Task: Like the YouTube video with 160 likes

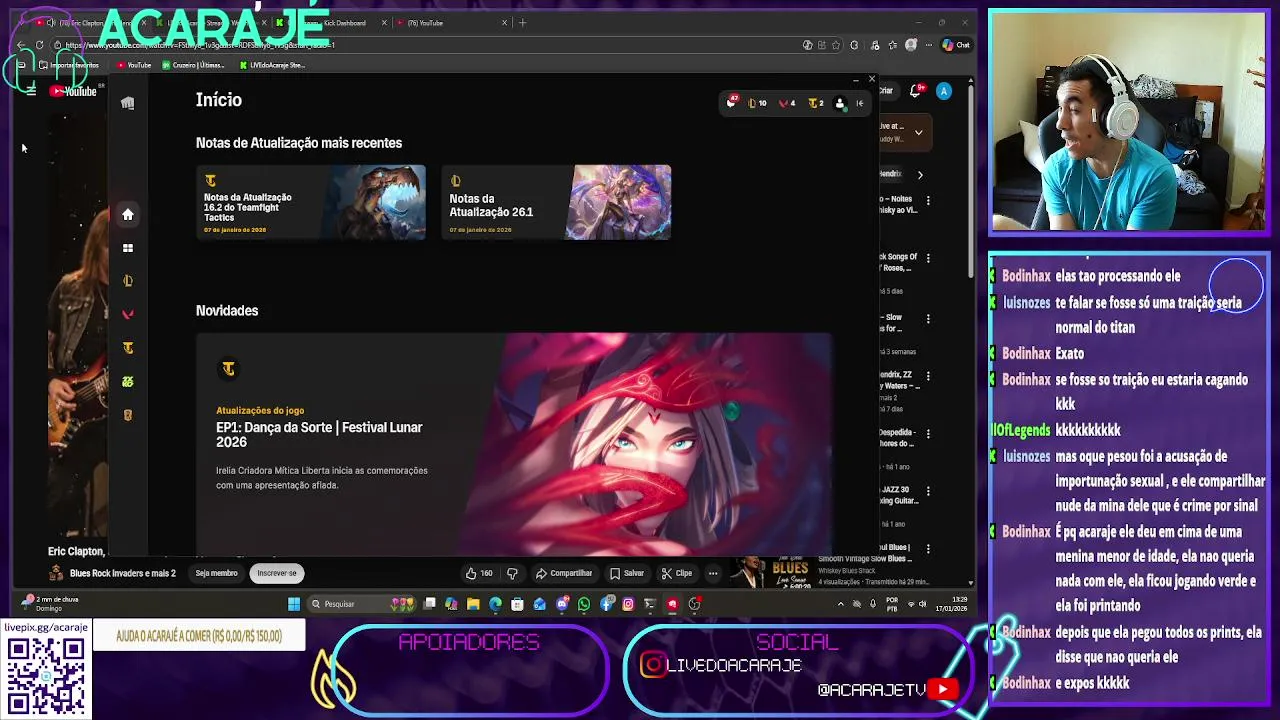Action: coord(479,573)
